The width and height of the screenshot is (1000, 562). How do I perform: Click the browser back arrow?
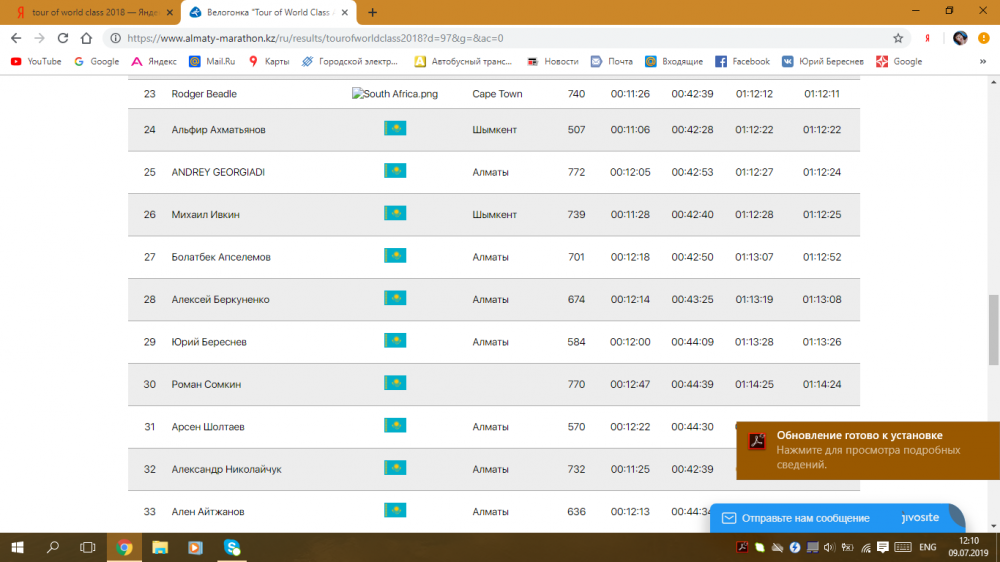pos(15,38)
